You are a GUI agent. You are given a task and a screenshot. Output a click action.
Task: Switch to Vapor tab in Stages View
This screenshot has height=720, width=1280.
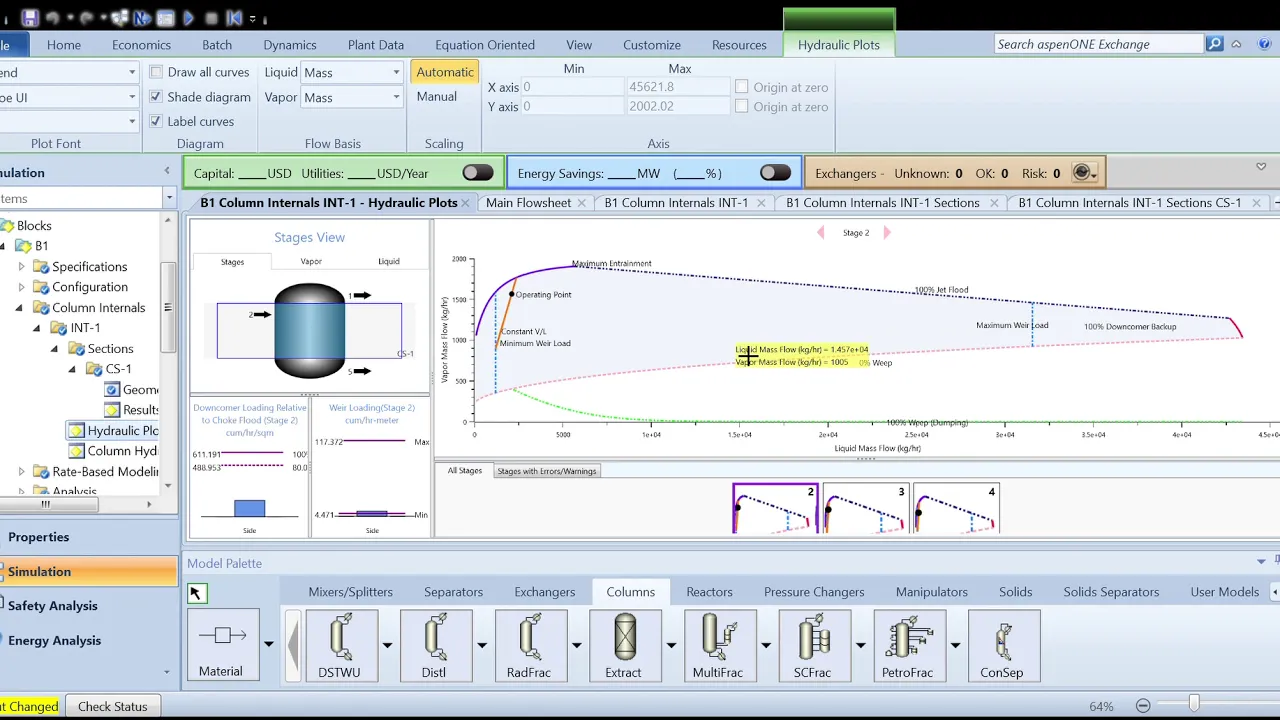pyautogui.click(x=311, y=262)
